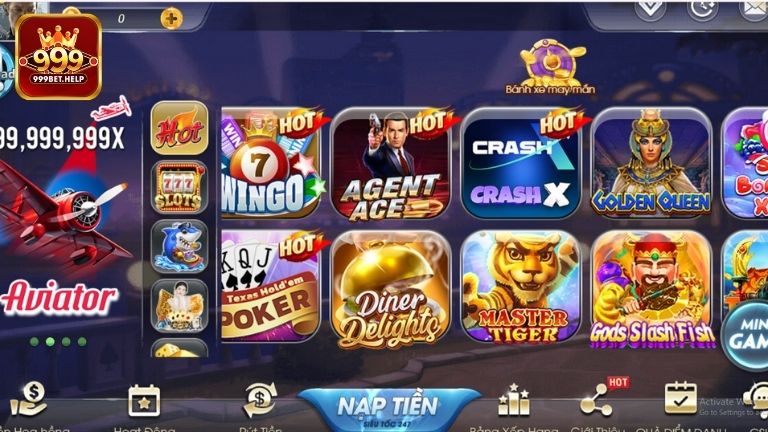Launch the Diner Delights game

point(390,287)
